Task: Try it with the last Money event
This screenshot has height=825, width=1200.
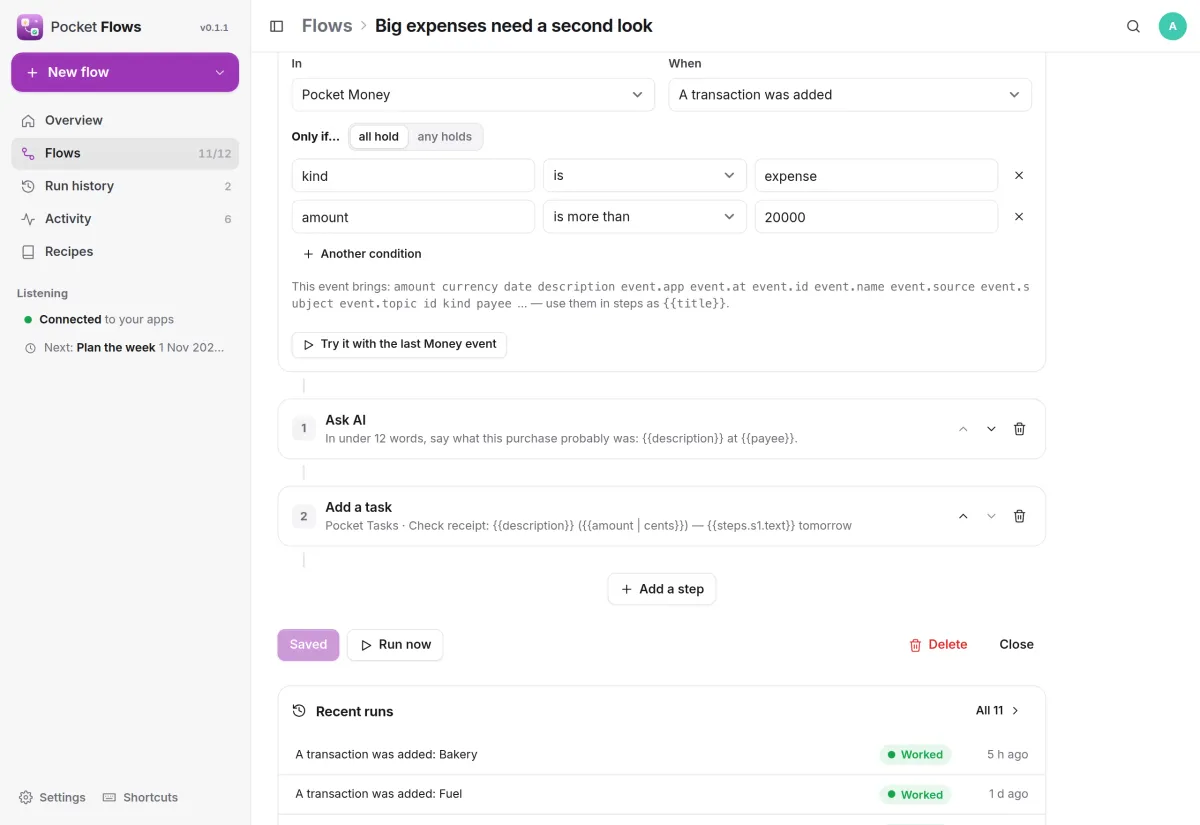Action: coord(399,344)
